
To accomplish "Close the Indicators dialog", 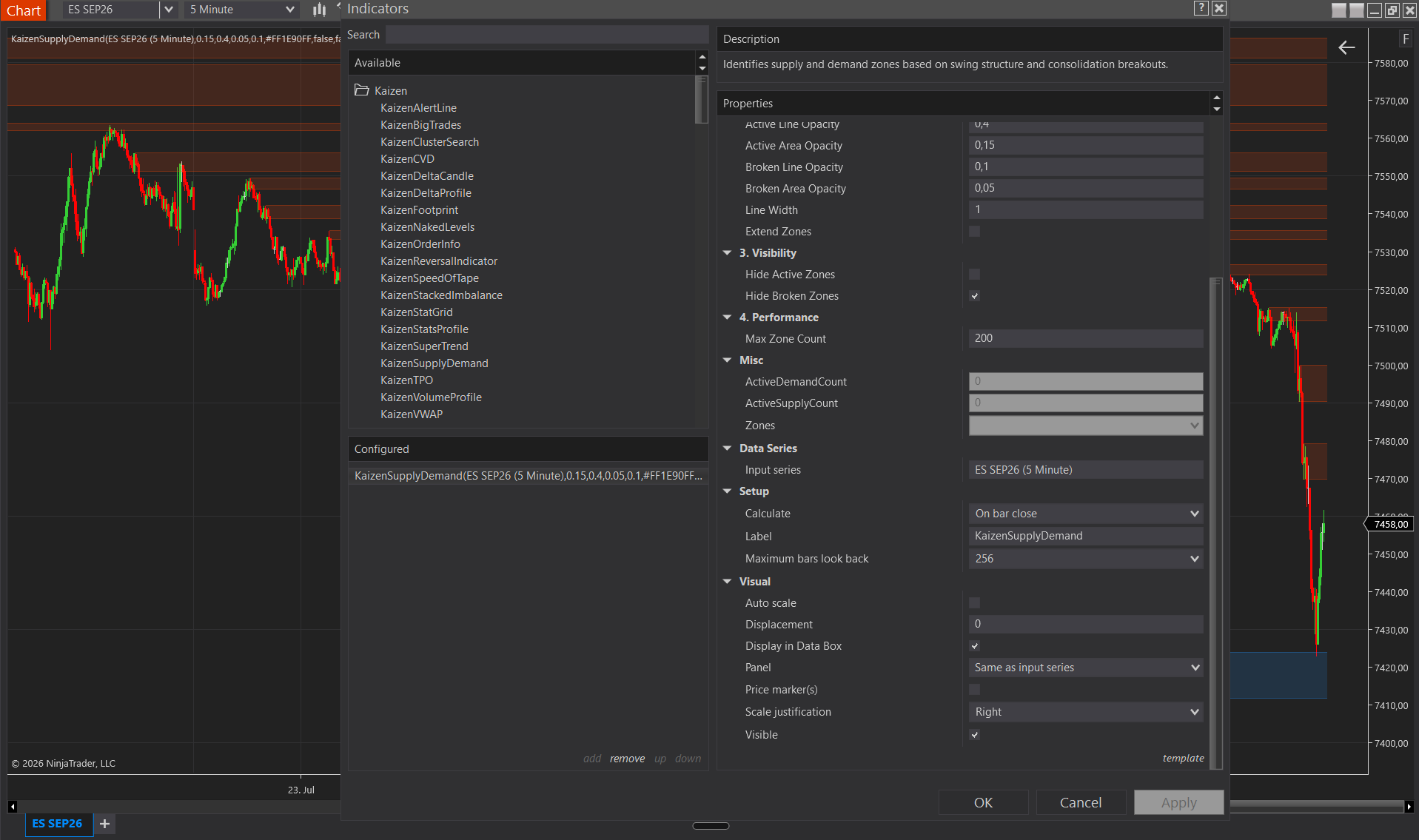I will pos(1219,8).
